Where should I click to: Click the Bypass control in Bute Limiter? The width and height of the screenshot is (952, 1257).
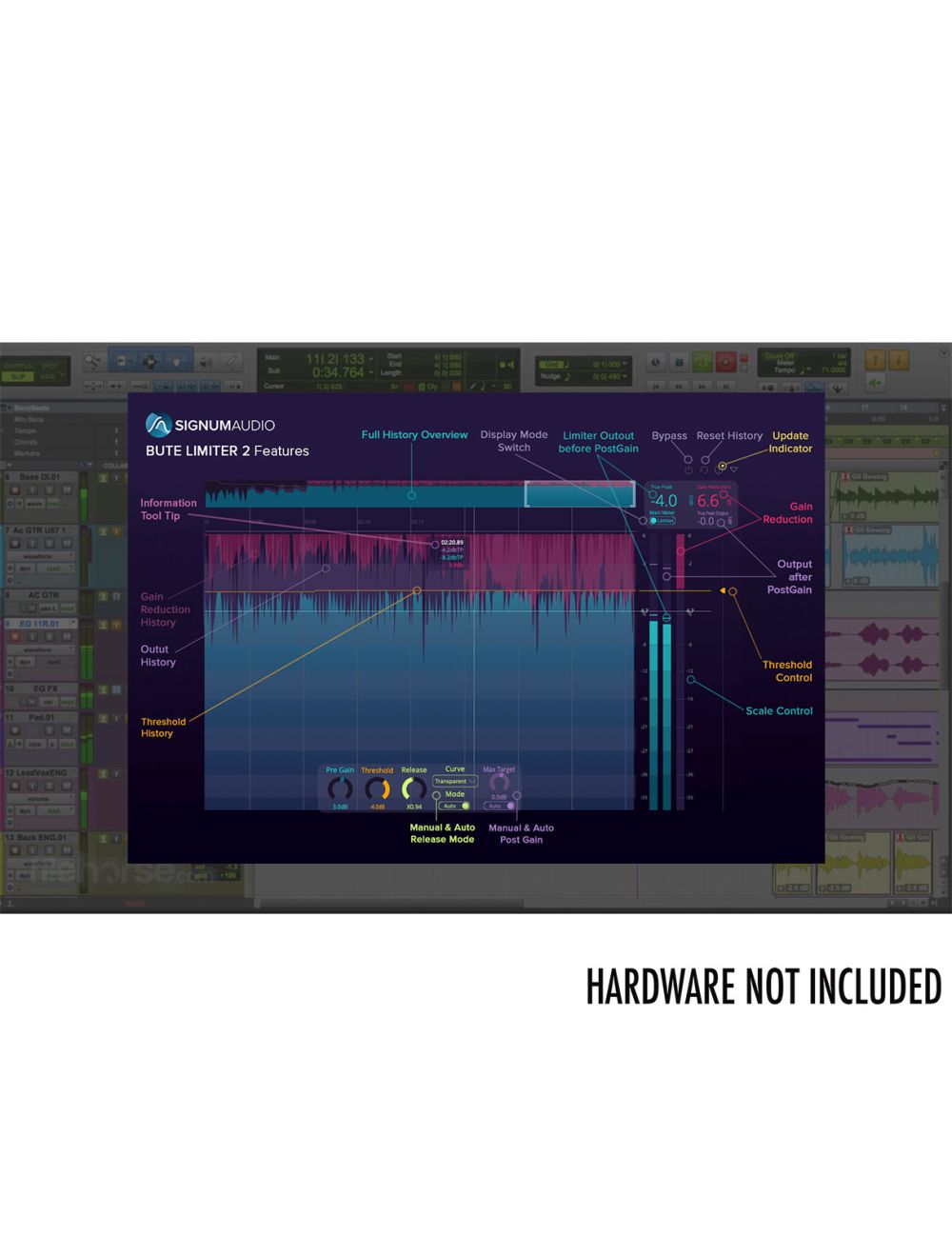688,469
